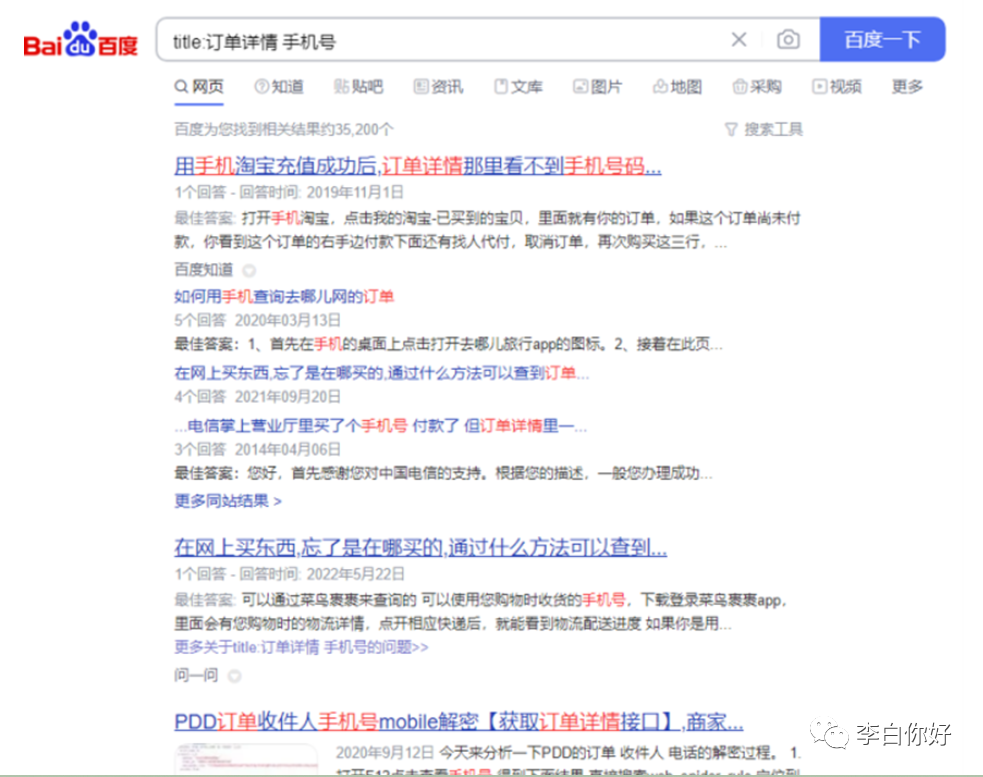Screen dimensions: 983x777
Task: Select the 网页 tab
Action: pyautogui.click(x=199, y=87)
